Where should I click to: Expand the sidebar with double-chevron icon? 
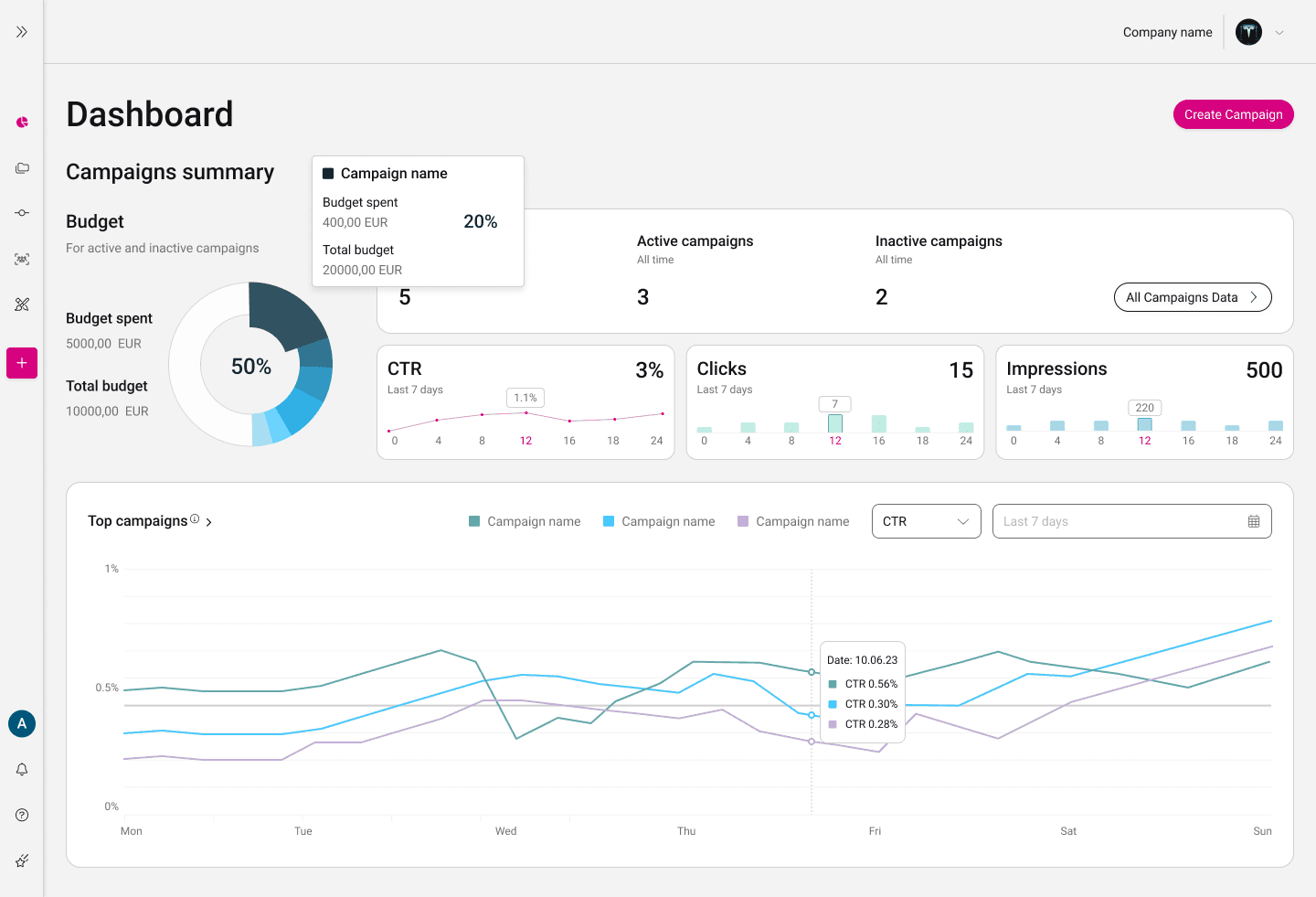click(22, 32)
